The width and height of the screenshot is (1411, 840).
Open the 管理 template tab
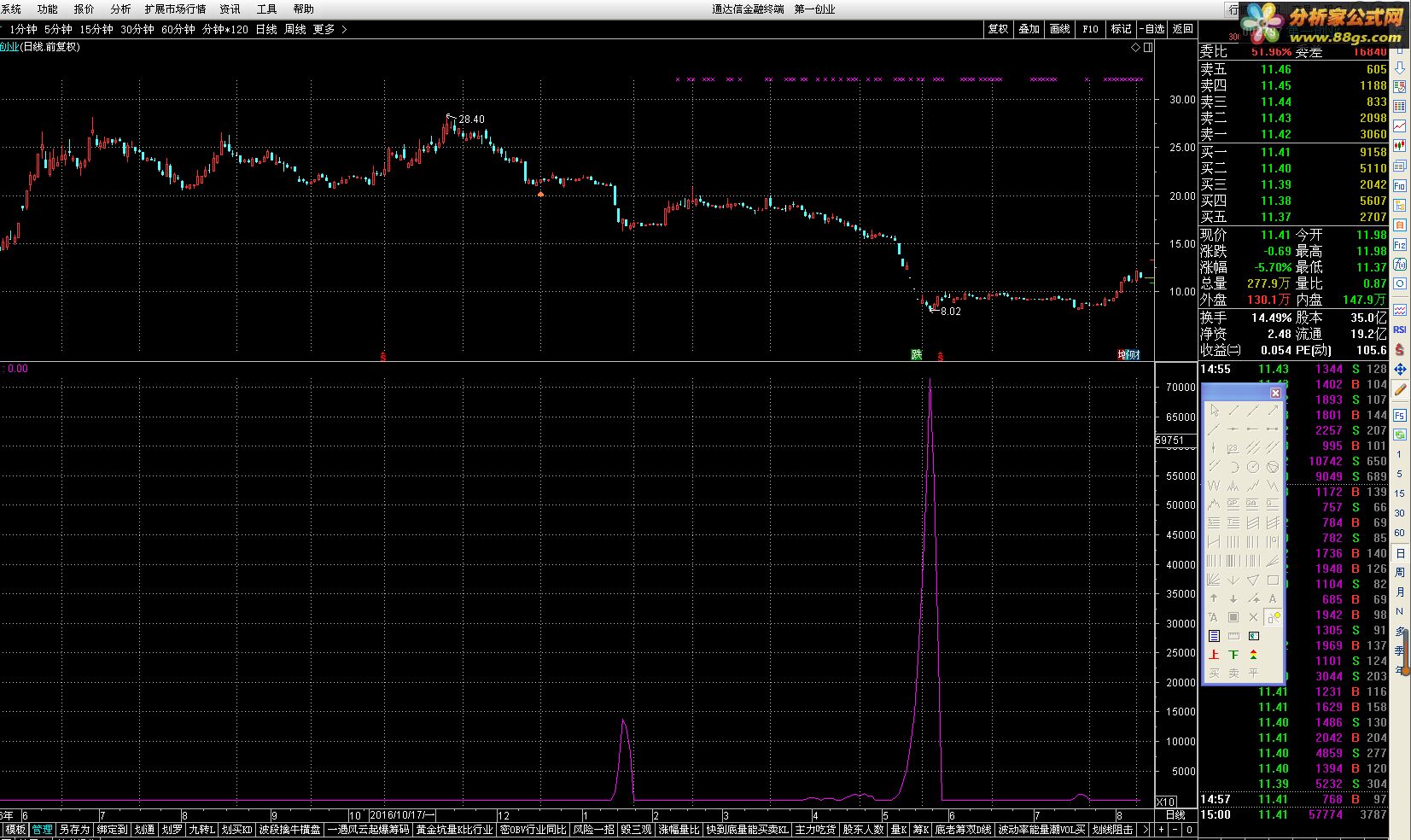(x=42, y=829)
